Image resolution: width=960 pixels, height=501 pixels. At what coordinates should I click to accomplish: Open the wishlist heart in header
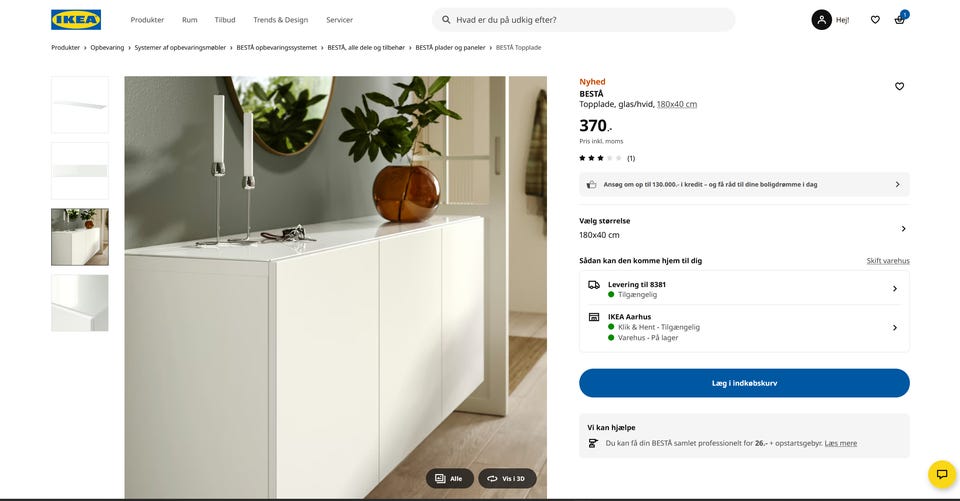tap(875, 20)
